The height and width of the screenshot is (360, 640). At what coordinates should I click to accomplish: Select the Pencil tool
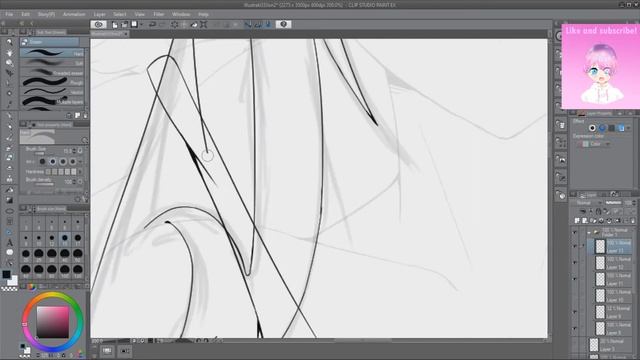[x=9, y=127]
